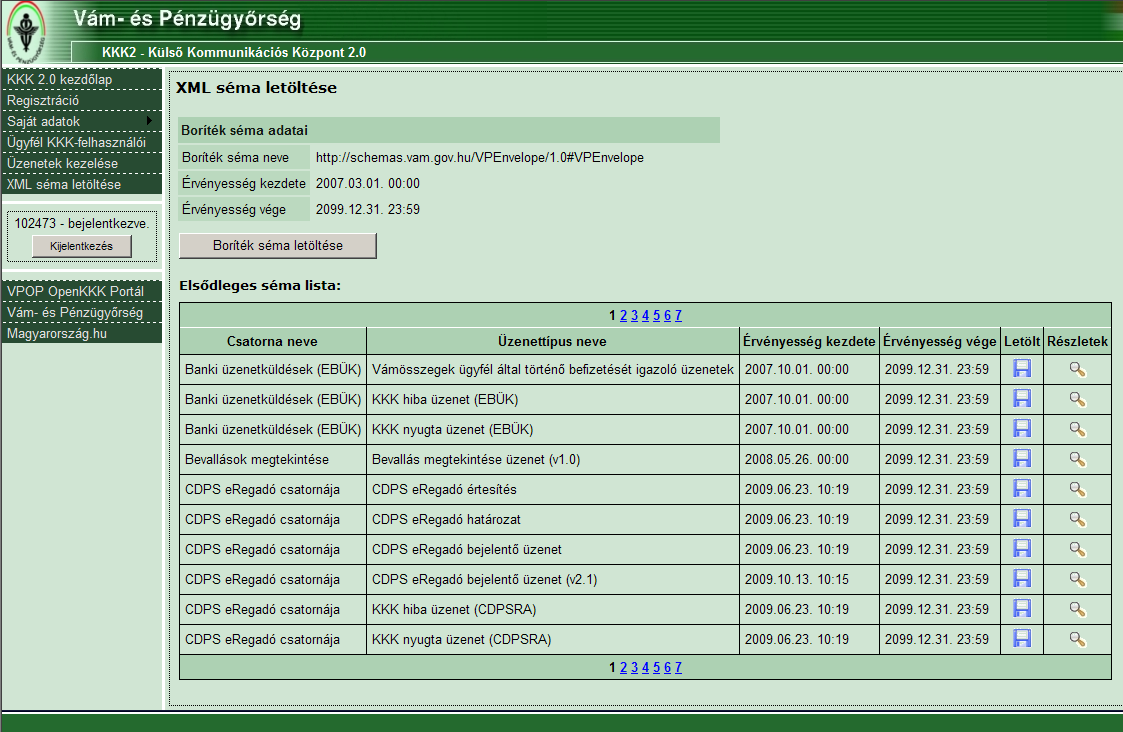Expand the Saját adatok submenu arrow
The width and height of the screenshot is (1123, 732).
[149, 121]
